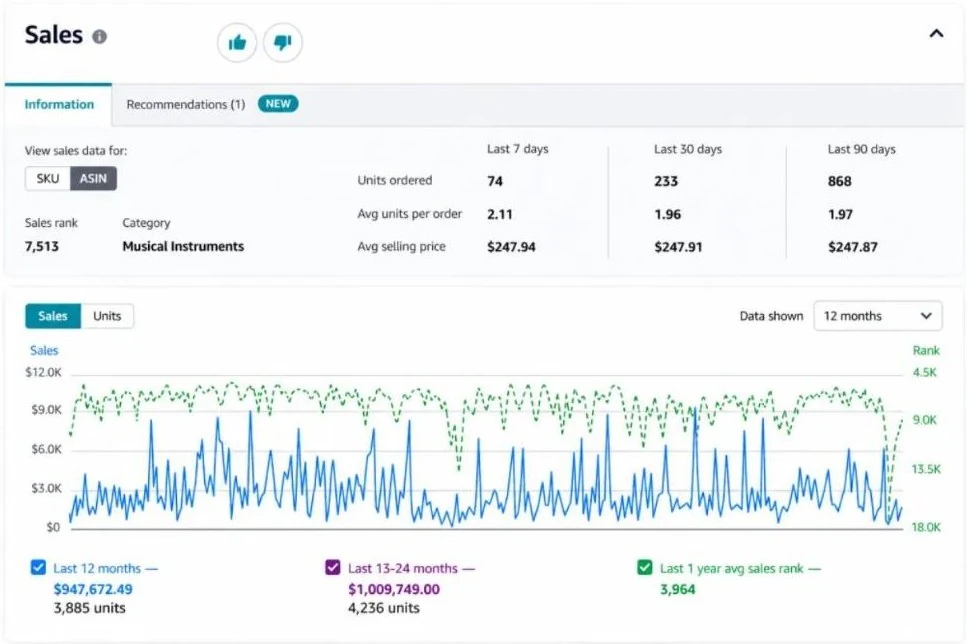
Task: Collapse the Sales panel with the chevron
Action: click(936, 33)
